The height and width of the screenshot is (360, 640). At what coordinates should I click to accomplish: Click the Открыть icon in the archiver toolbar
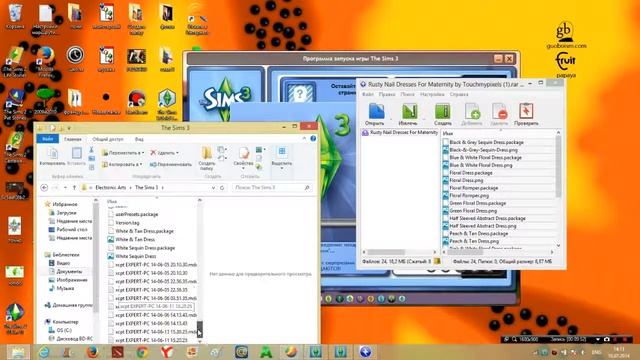(376, 111)
